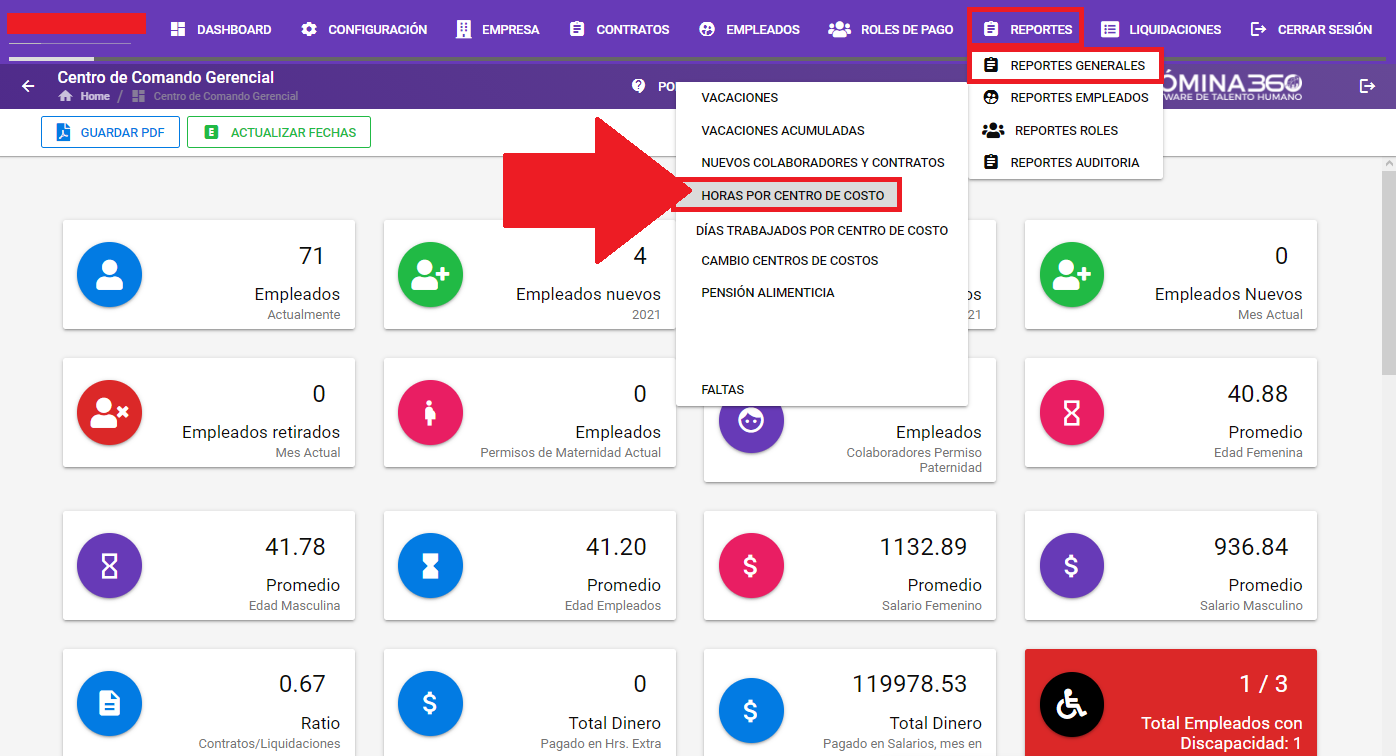Choose Nuevos Colaboradores y Contratos report
This screenshot has height=756, width=1396.
(821, 162)
